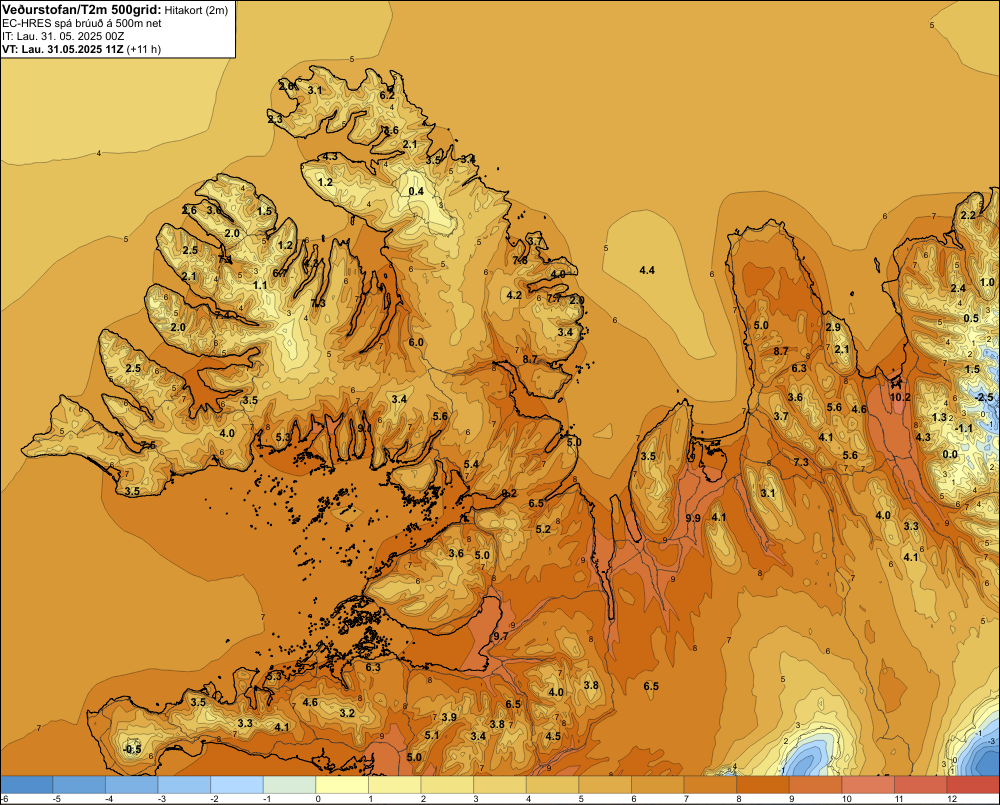This screenshot has width=1000, height=805.
Task: Select the legend color swatch between 7 and 8
Action: tap(710, 784)
